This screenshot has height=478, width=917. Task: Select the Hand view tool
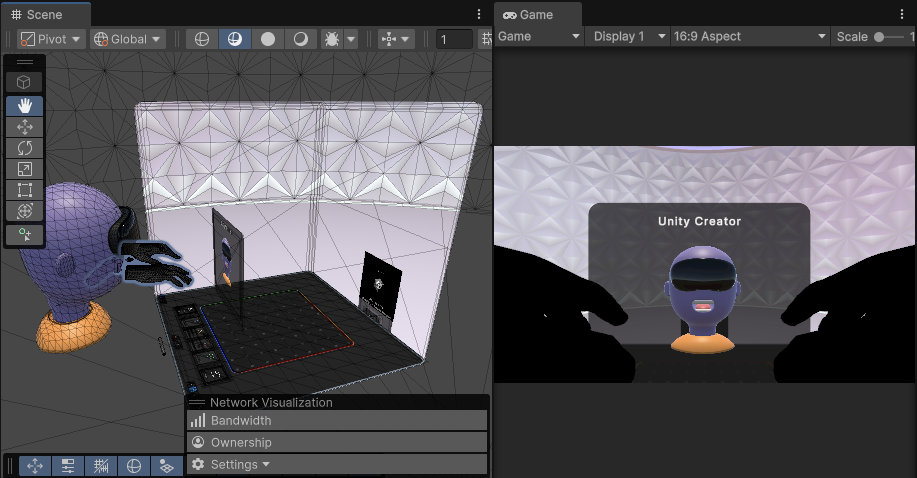[25, 105]
